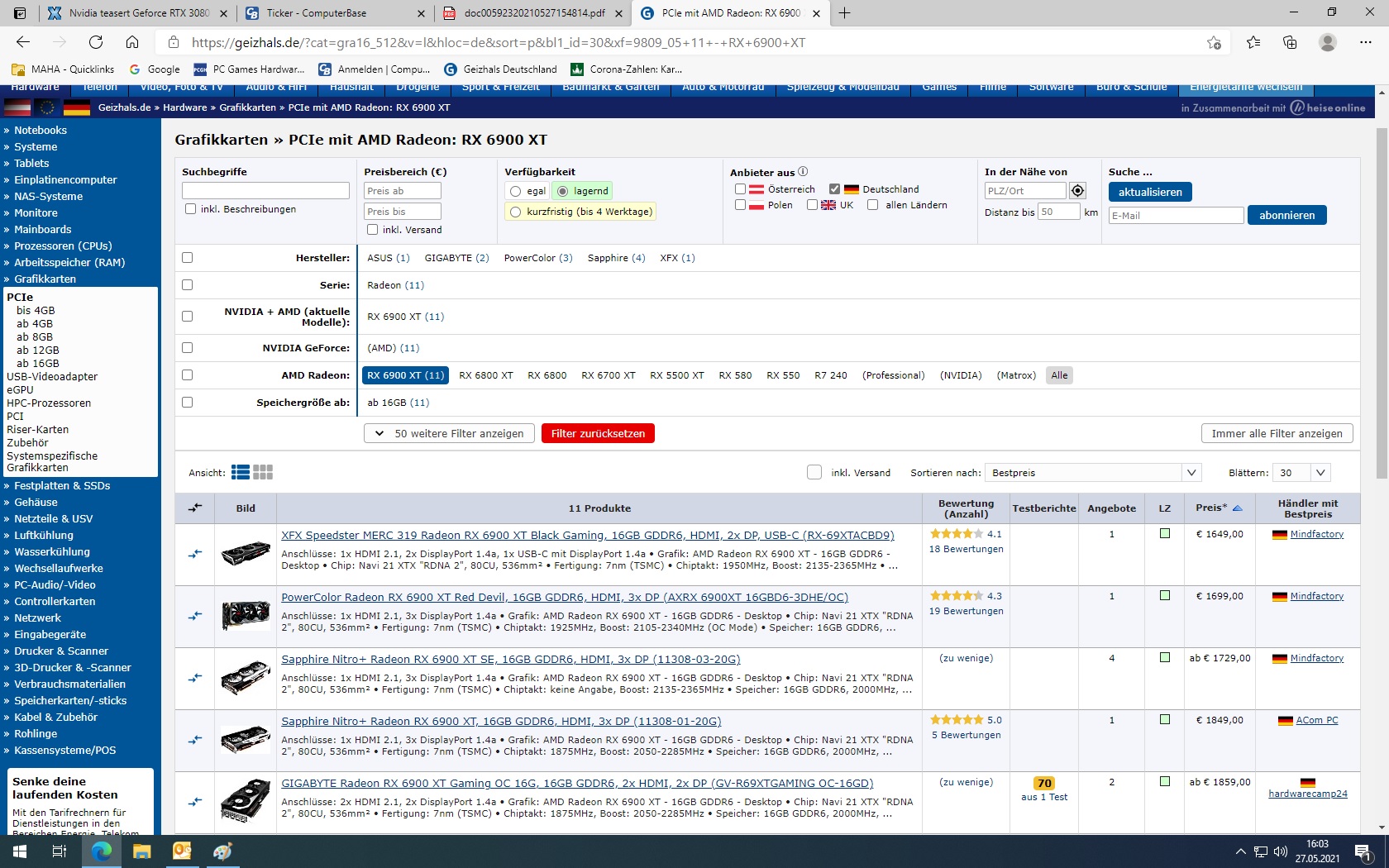1389x868 pixels.
Task: Untick the Deutschland vendor checkbox
Action: (835, 189)
